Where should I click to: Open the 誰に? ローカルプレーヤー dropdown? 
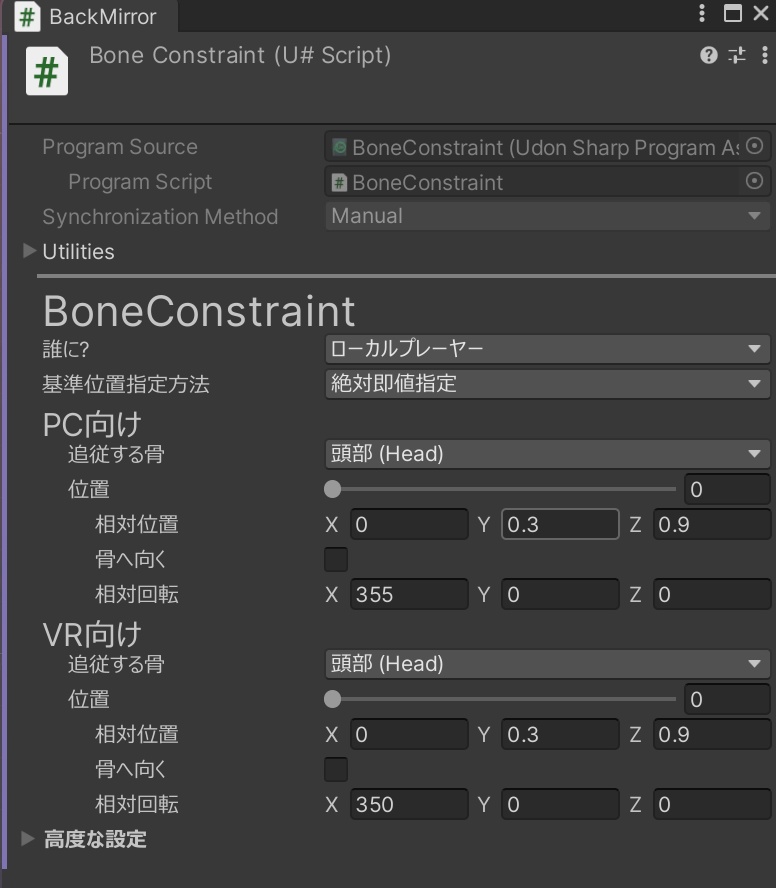(547, 349)
